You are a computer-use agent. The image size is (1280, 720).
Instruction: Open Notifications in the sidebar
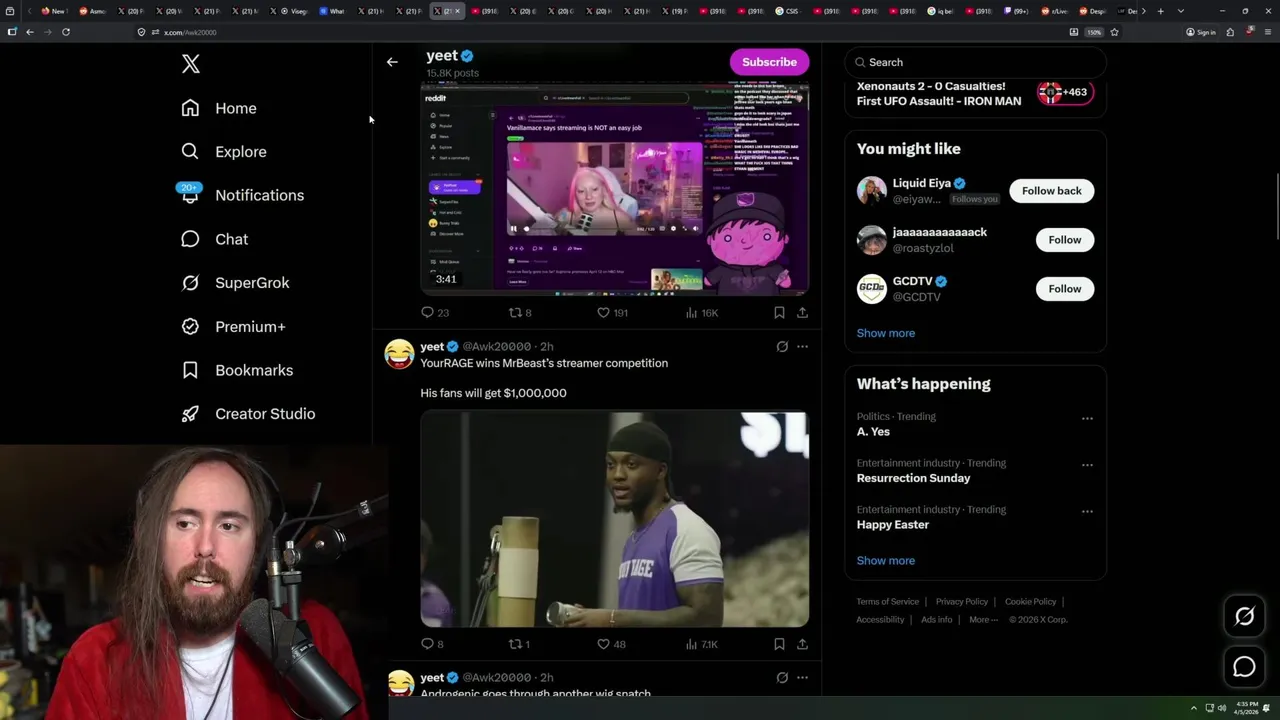(x=241, y=195)
